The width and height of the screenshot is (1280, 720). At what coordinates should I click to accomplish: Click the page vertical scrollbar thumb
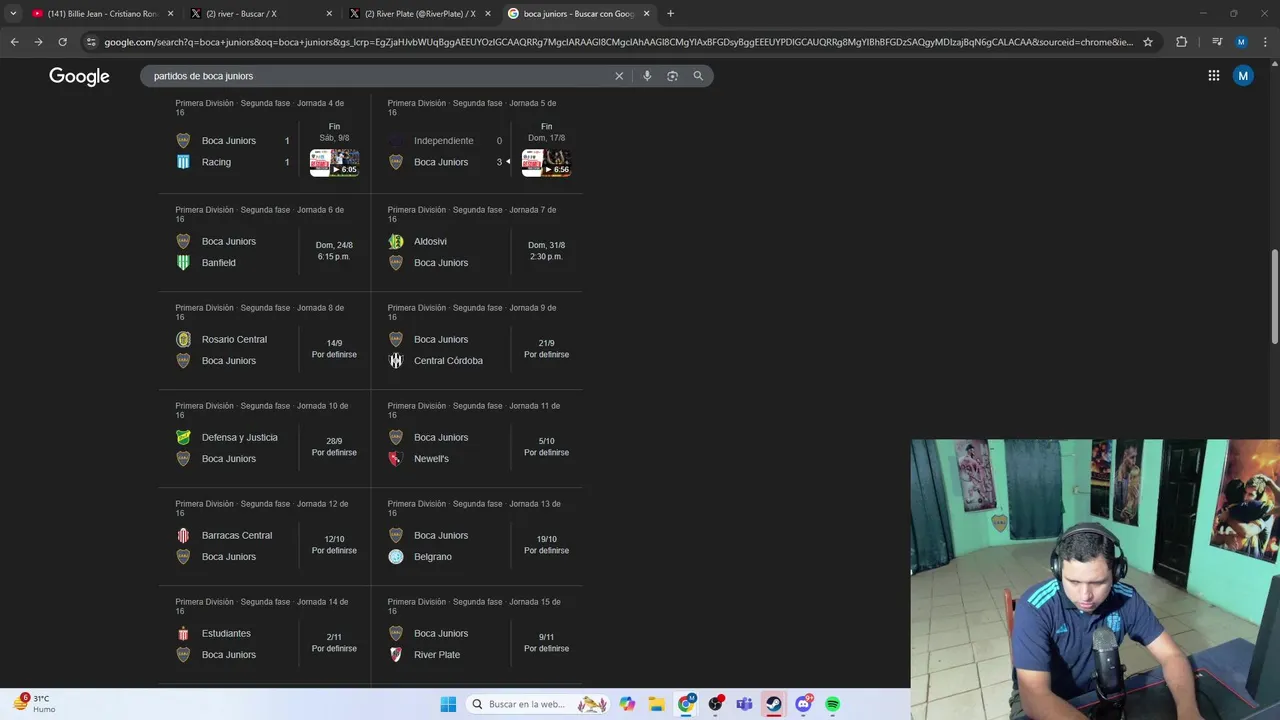(1274, 299)
